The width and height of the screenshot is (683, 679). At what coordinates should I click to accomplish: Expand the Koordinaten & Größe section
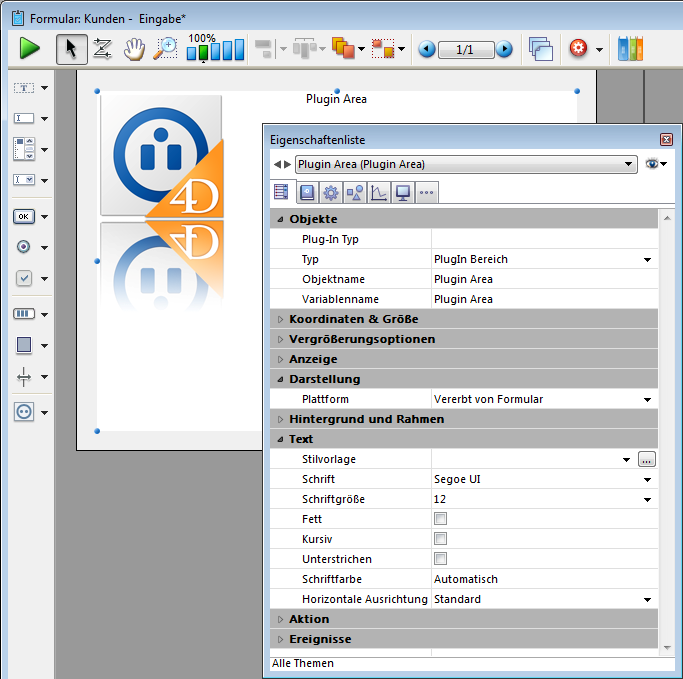(x=281, y=319)
